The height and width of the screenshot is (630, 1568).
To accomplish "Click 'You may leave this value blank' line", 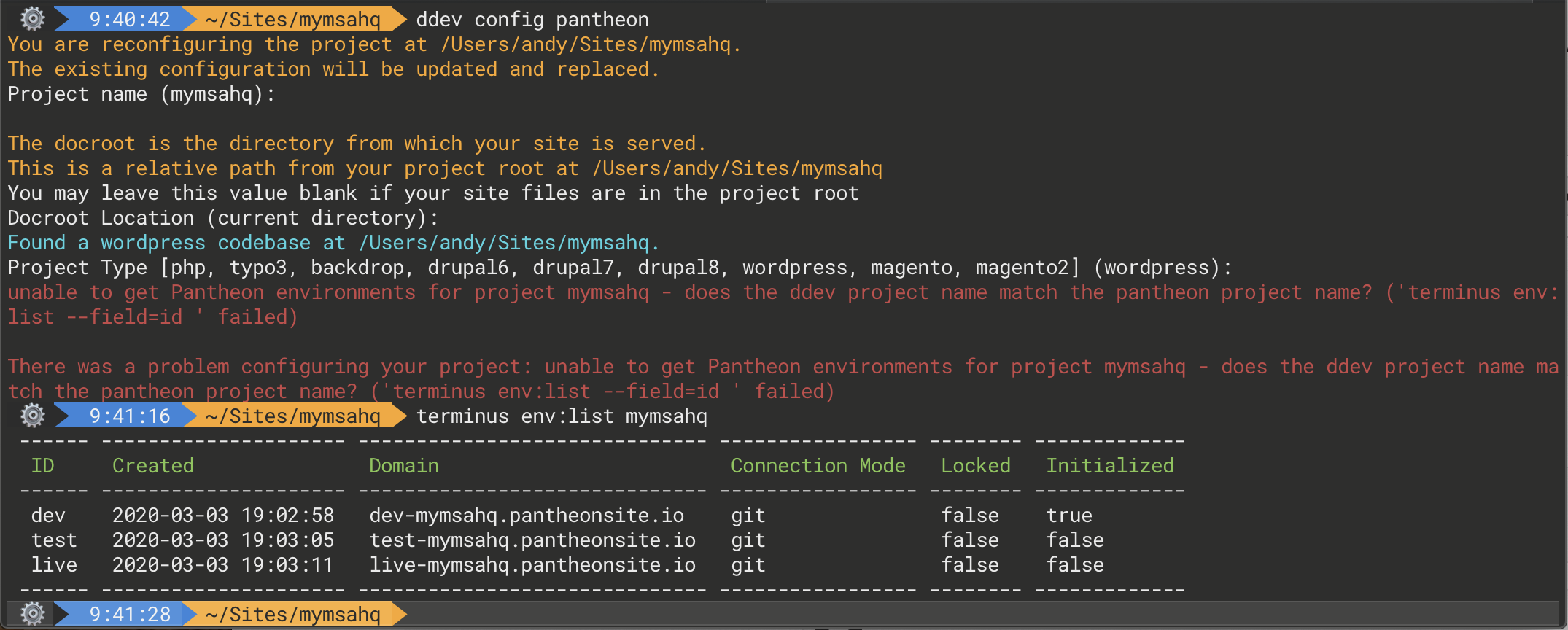I will (433, 193).
